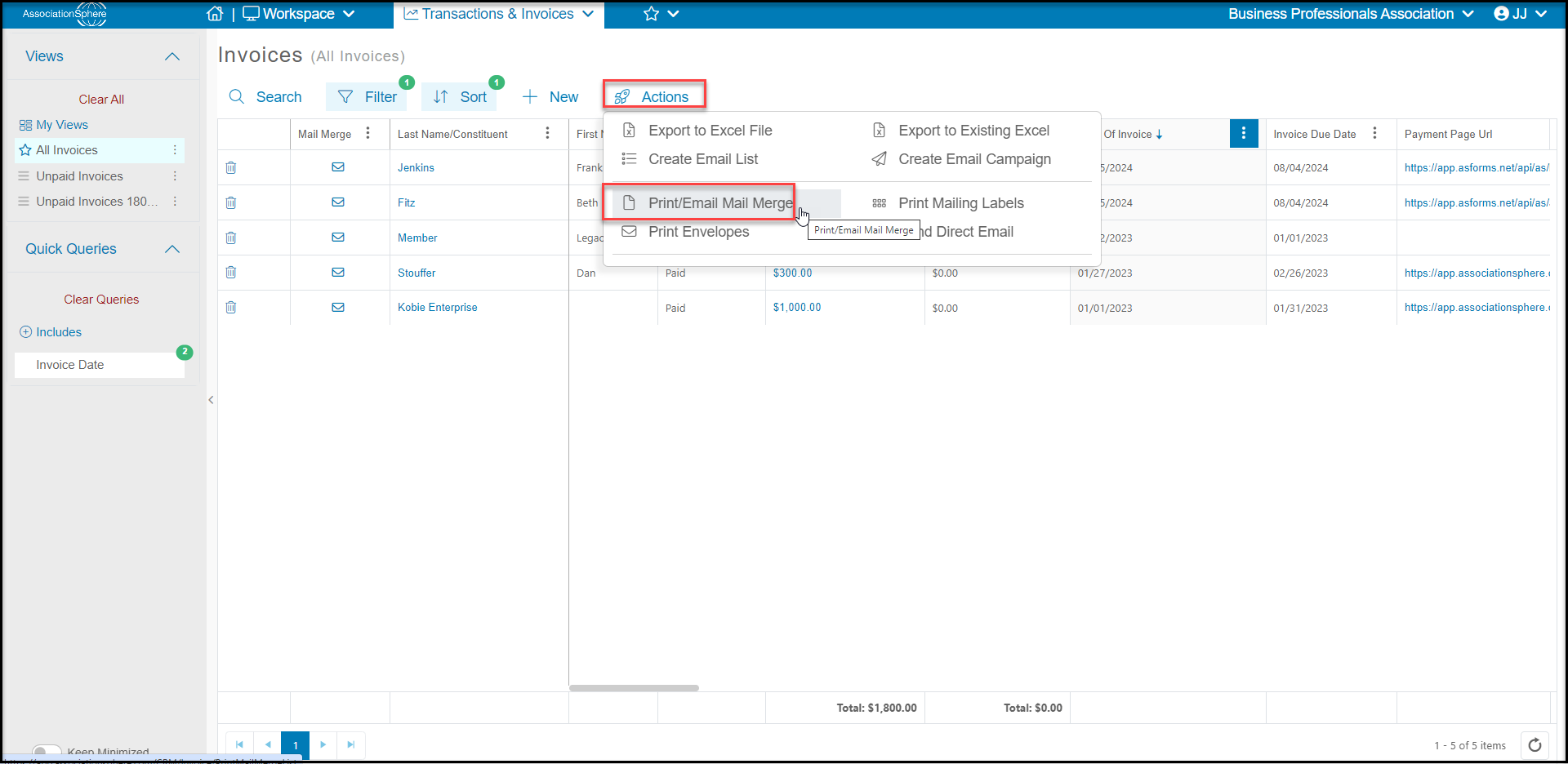Viewport: 1568px width, 764px height.
Task: Open Last Name/Constituent column options menu
Action: 548,134
